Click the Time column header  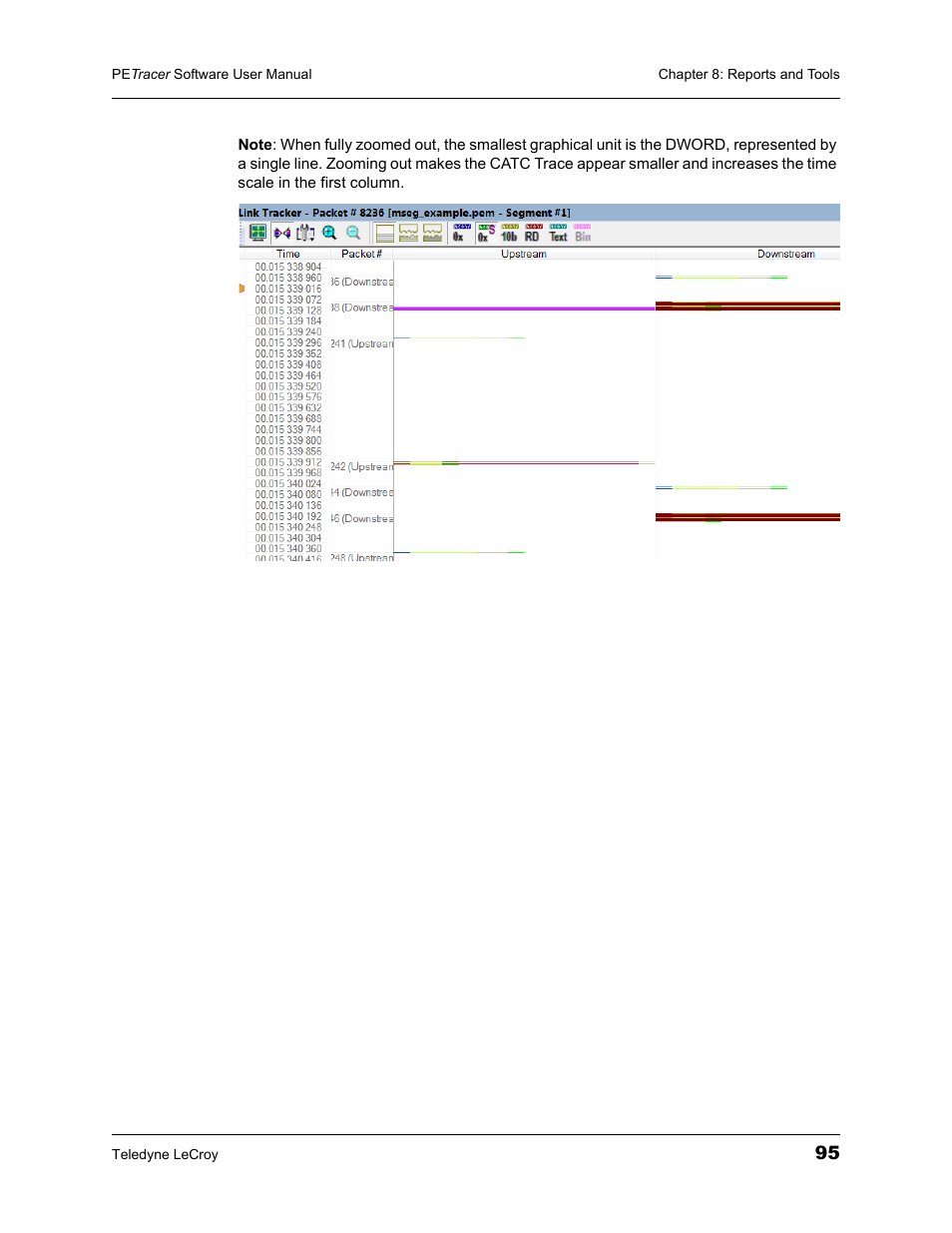[287, 254]
